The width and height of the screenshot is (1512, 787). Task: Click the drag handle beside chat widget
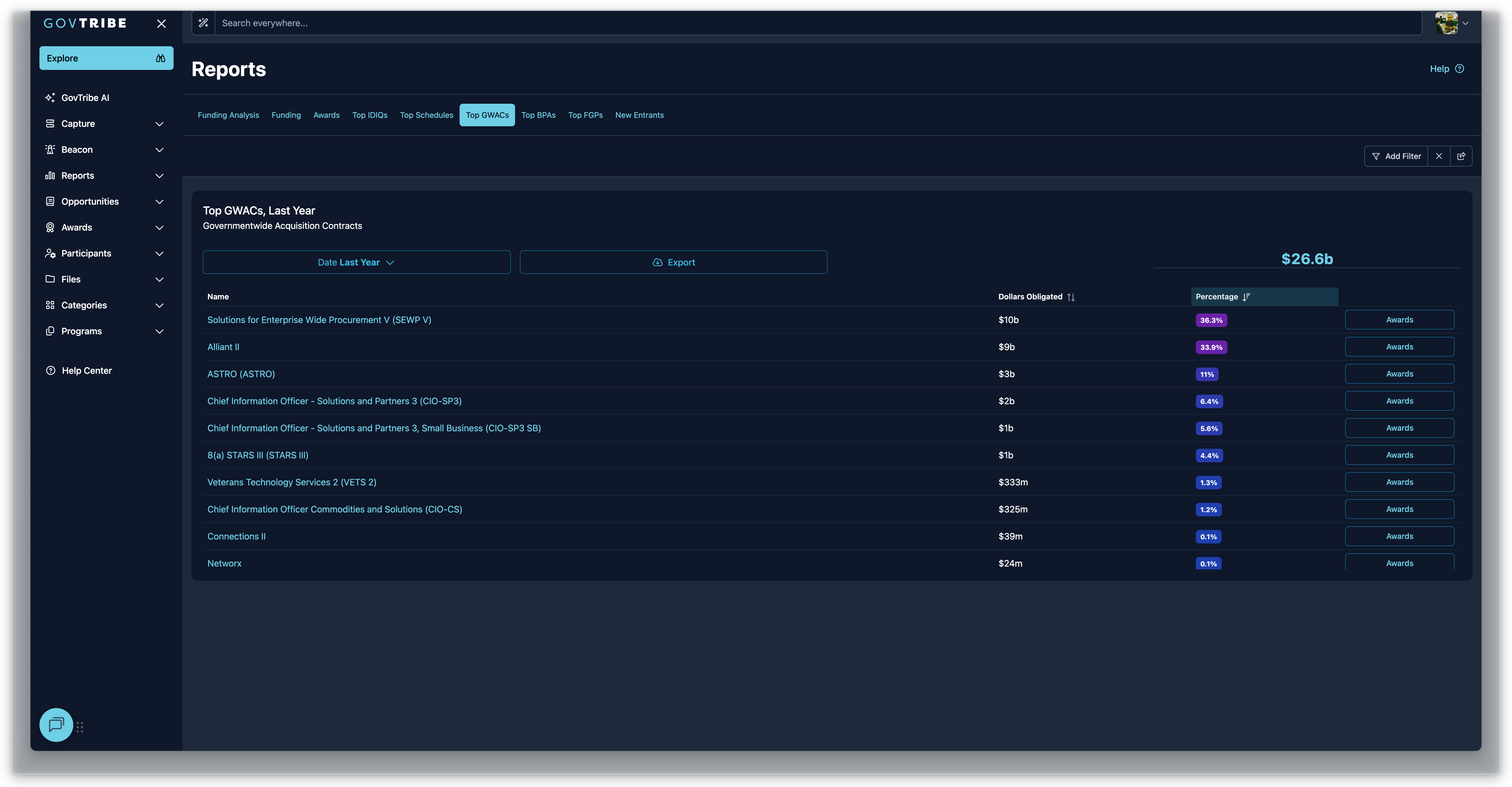[x=80, y=727]
